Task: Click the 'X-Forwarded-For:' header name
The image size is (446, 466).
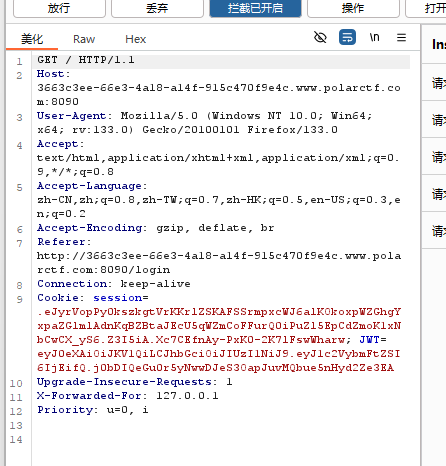Action: [x=92, y=396]
